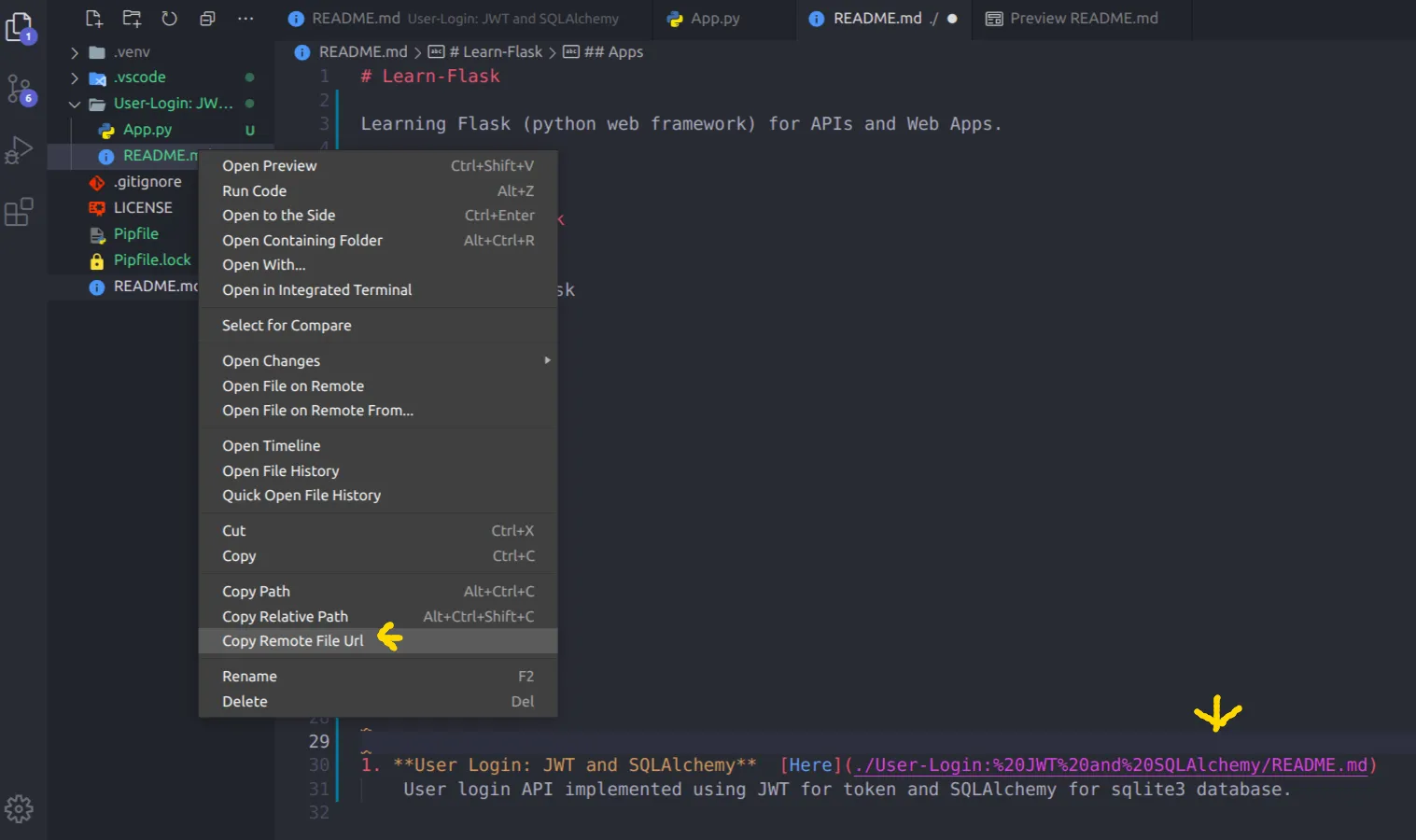
Task: Choose Open Preview from the context menu
Action: (x=378, y=166)
